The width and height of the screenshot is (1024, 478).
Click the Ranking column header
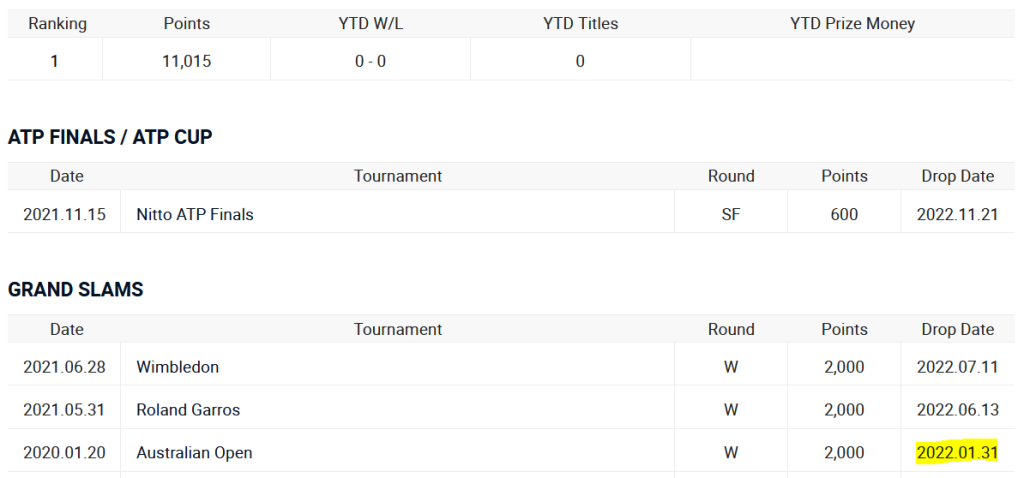[57, 23]
